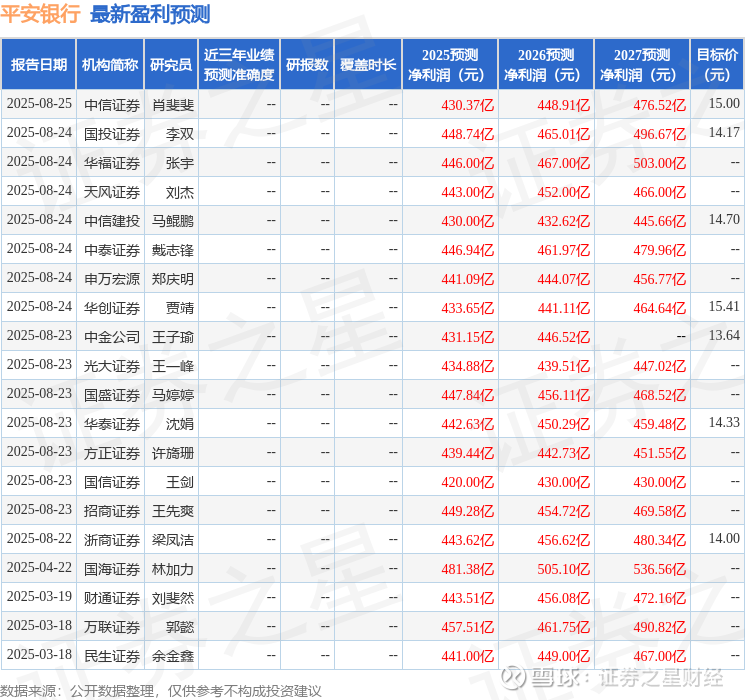This screenshot has width=745, height=700.
Task: Click the 2025预测净利润 column header
Action: [x=450, y=65]
